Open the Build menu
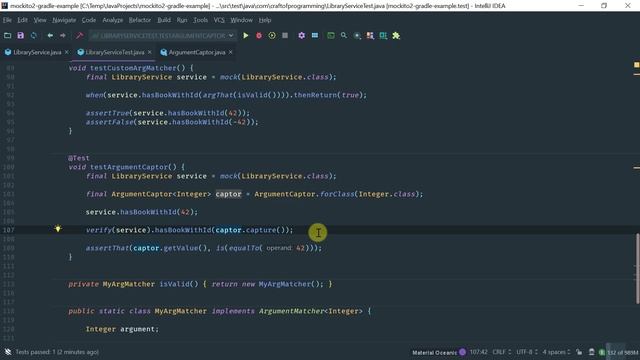640x360 pixels. pyautogui.click(x=164, y=20)
